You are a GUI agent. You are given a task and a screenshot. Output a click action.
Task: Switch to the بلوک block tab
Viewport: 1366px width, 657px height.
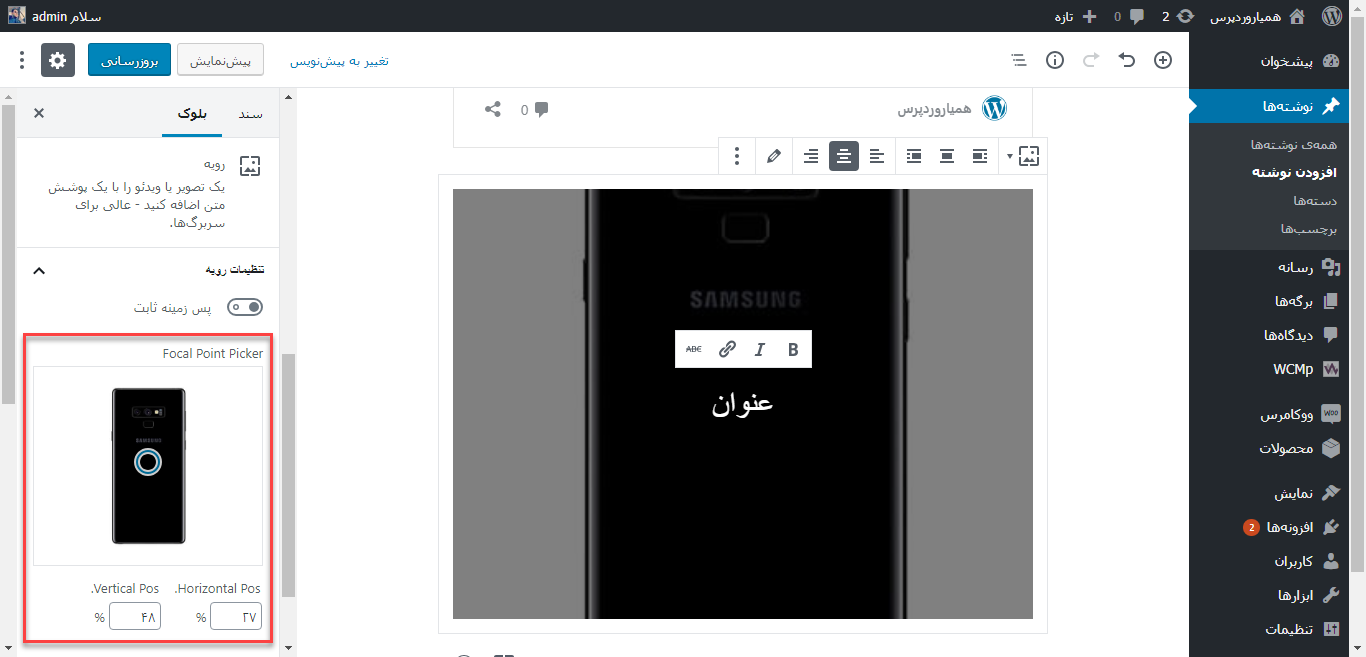[x=192, y=113]
